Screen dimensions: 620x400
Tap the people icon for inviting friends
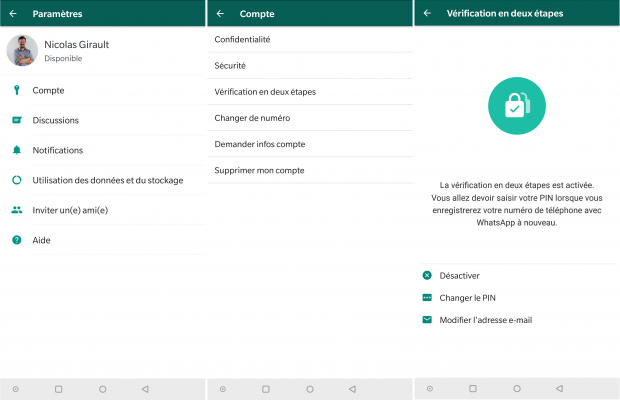(16, 210)
